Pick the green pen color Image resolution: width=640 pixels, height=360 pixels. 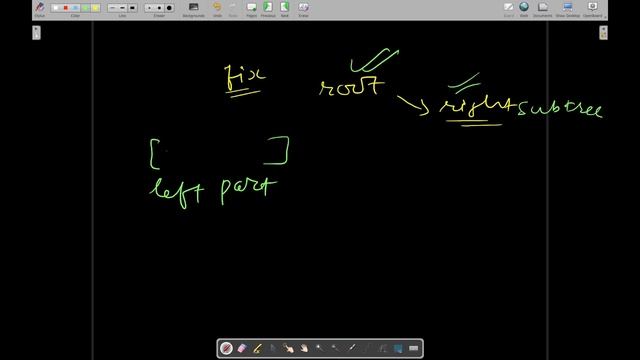(85, 8)
